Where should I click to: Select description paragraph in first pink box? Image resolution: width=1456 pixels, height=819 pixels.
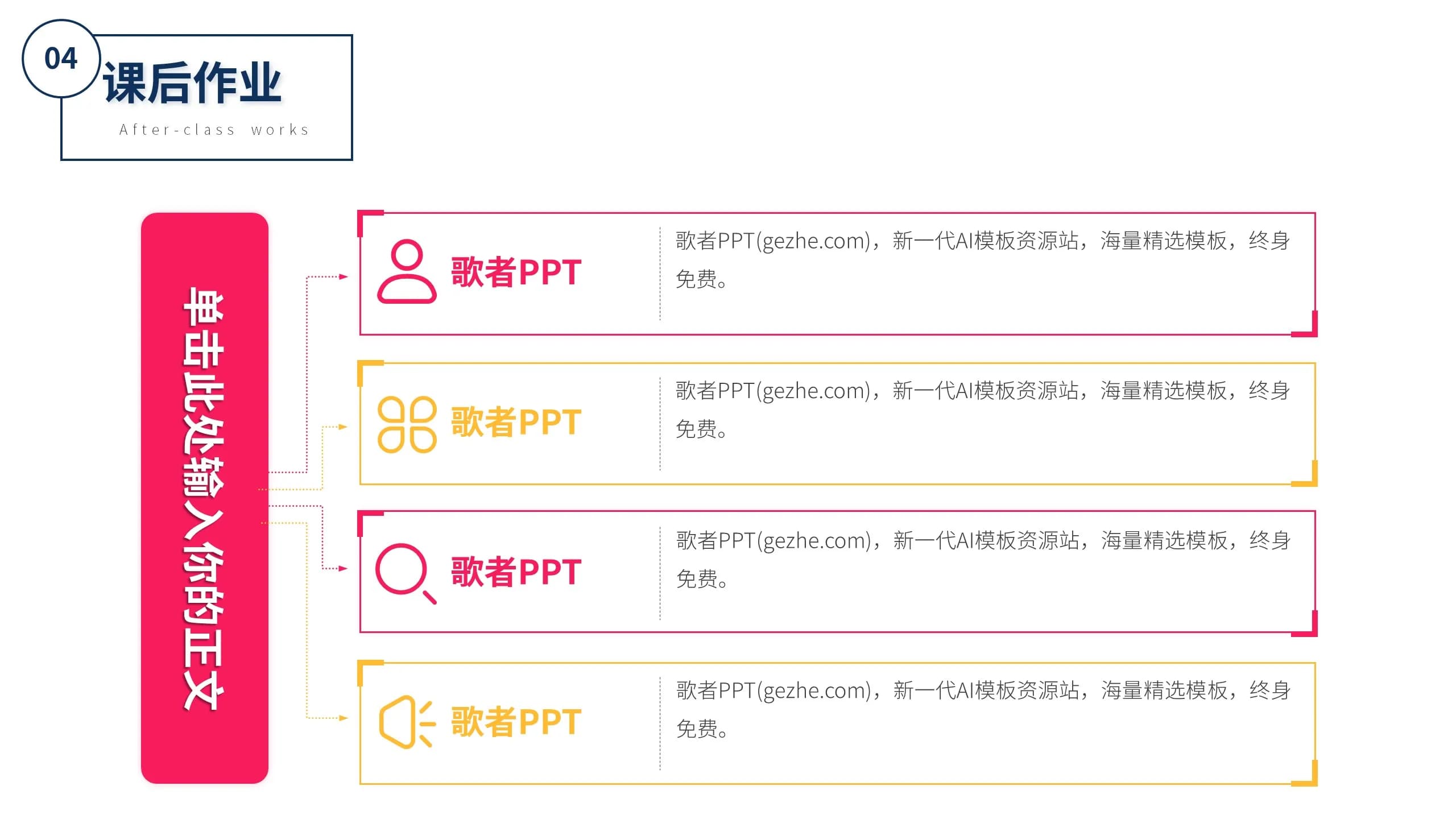983,260
